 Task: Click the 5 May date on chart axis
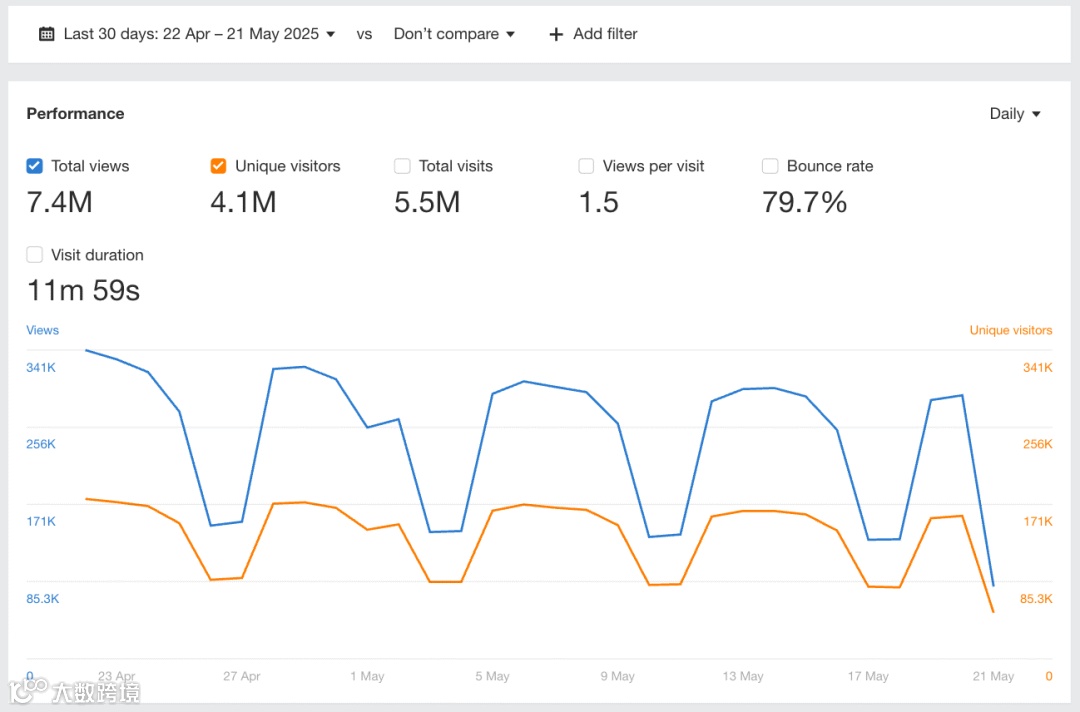click(493, 676)
